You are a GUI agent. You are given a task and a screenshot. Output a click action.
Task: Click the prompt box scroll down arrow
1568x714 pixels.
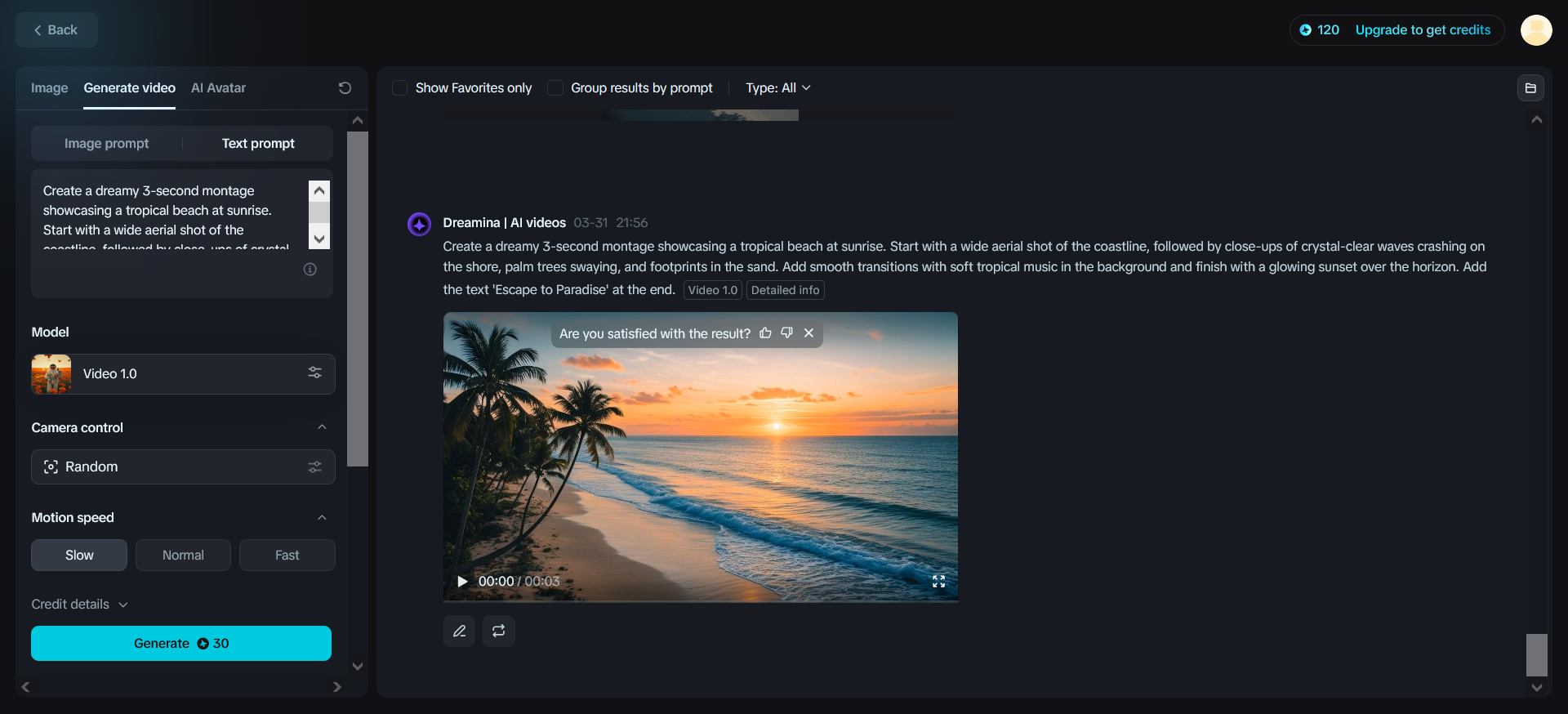pos(319,239)
